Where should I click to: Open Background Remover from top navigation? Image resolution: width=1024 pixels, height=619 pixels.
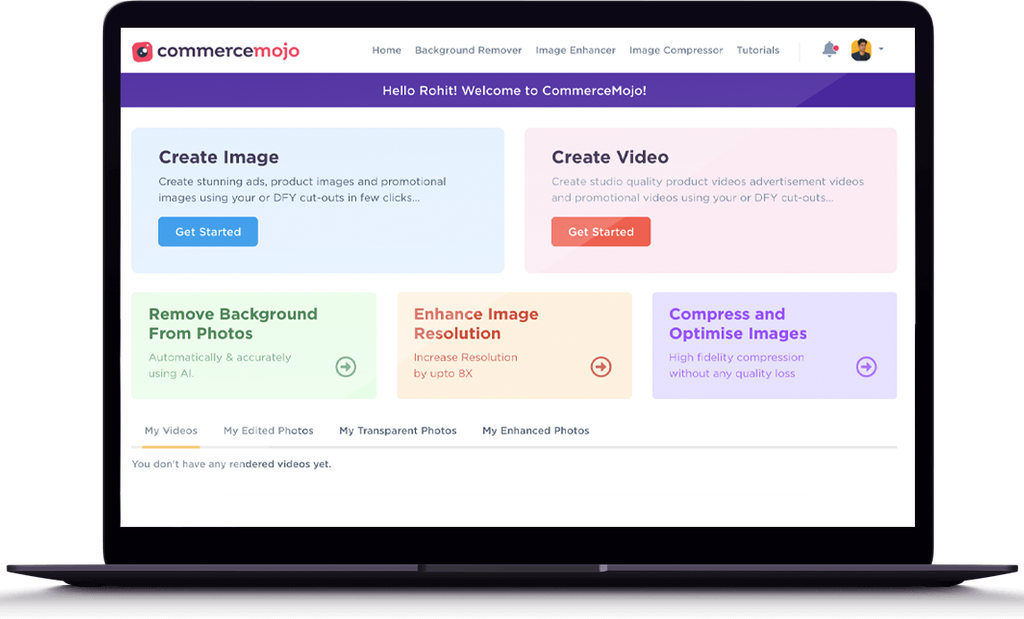pyautogui.click(x=468, y=50)
